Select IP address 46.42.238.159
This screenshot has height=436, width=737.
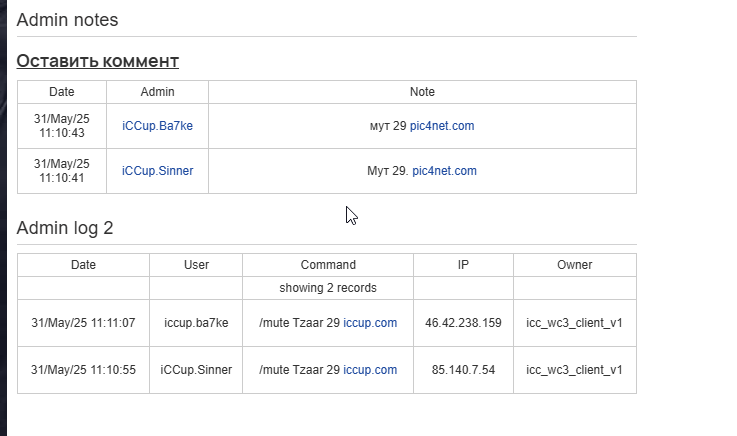(463, 323)
